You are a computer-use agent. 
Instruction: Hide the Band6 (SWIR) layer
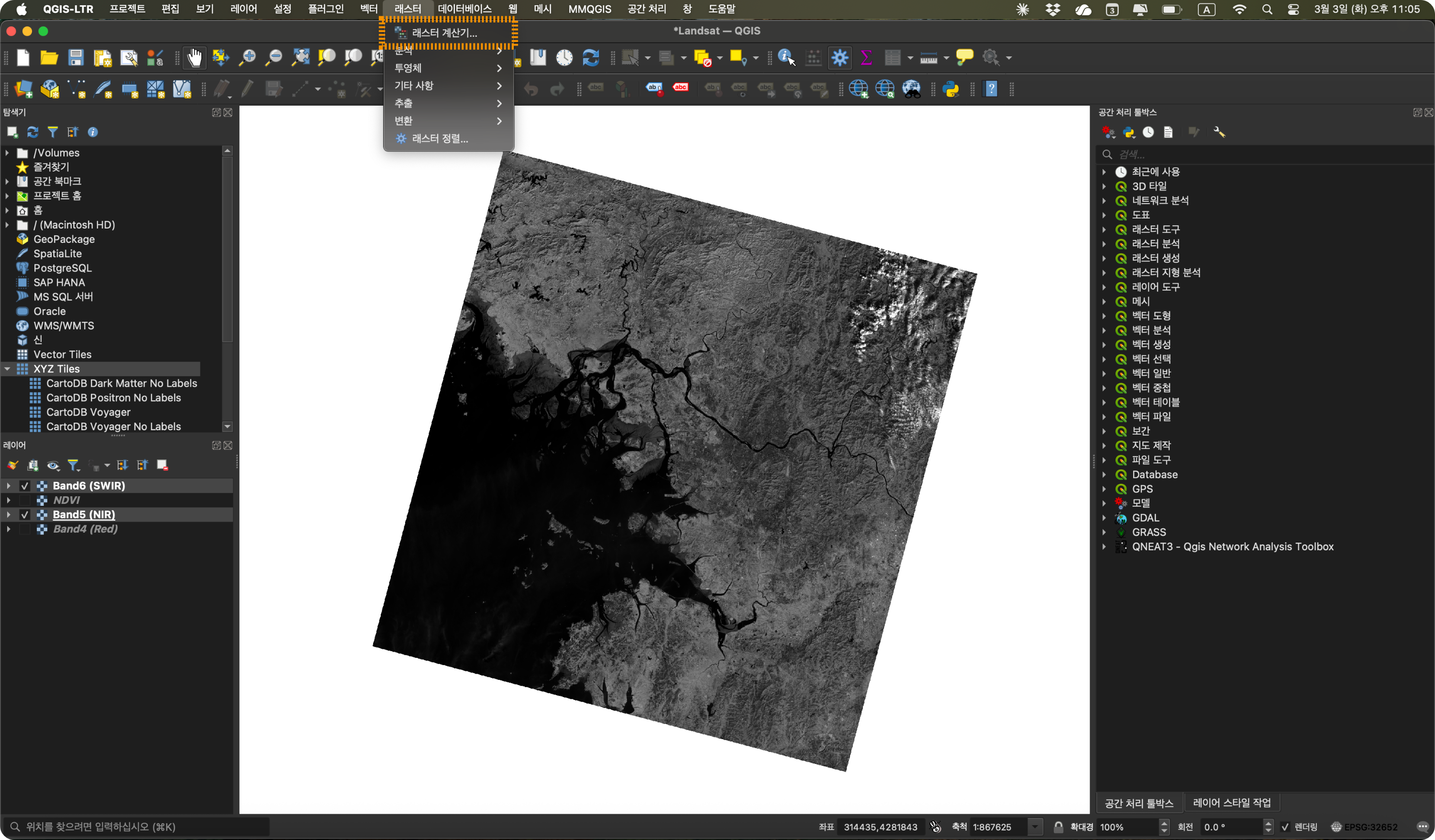[x=24, y=485]
